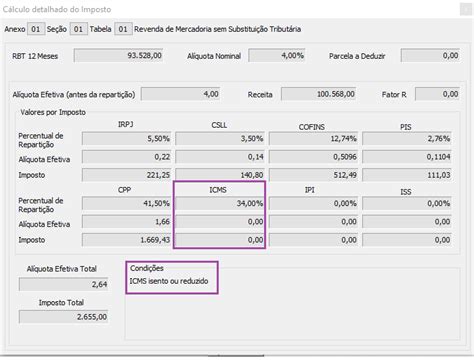Click Alíquota Efetiva Total field 2,64
Viewport: 474px width, 360px height.
(x=63, y=284)
